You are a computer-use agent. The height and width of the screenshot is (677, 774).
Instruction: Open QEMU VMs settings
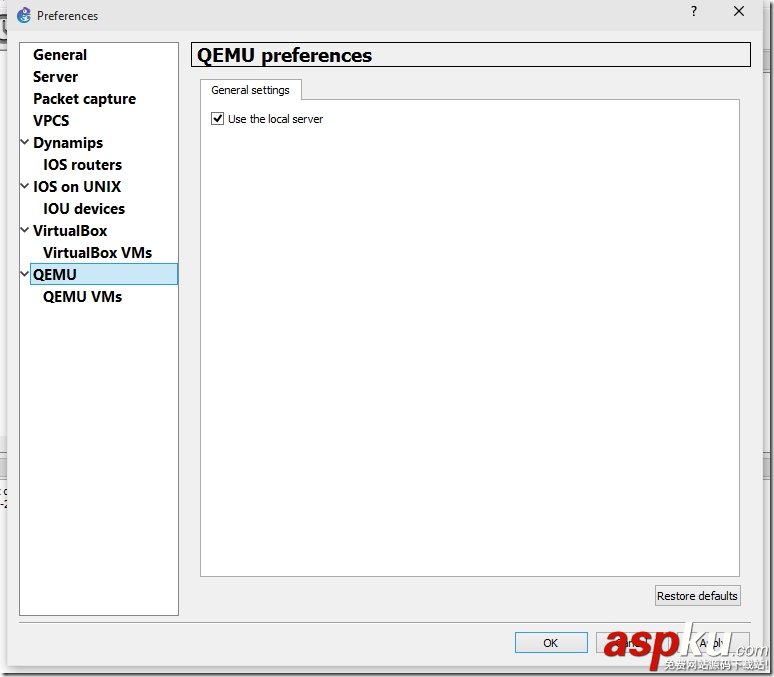tap(82, 297)
